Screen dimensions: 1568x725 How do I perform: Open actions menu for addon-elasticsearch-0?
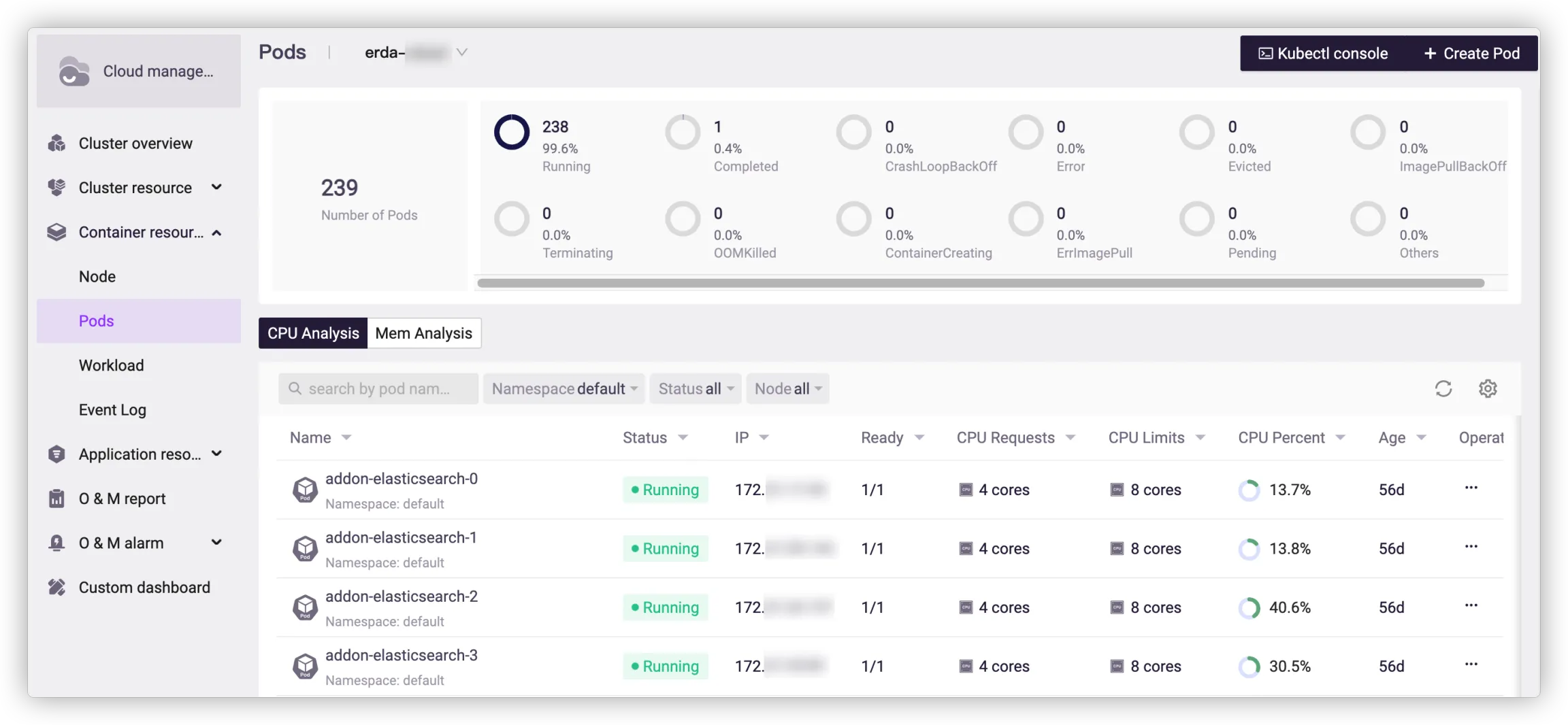(x=1471, y=488)
